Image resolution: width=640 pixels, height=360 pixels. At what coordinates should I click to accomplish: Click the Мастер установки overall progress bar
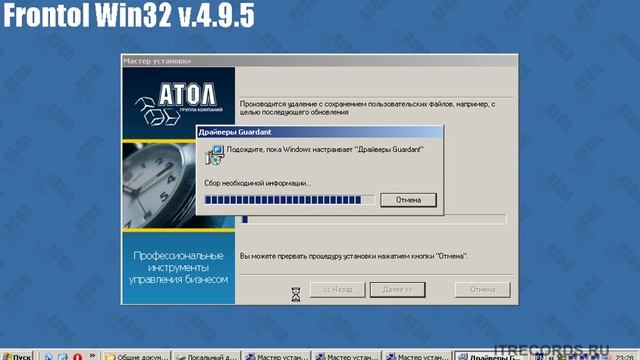[x=373, y=220]
